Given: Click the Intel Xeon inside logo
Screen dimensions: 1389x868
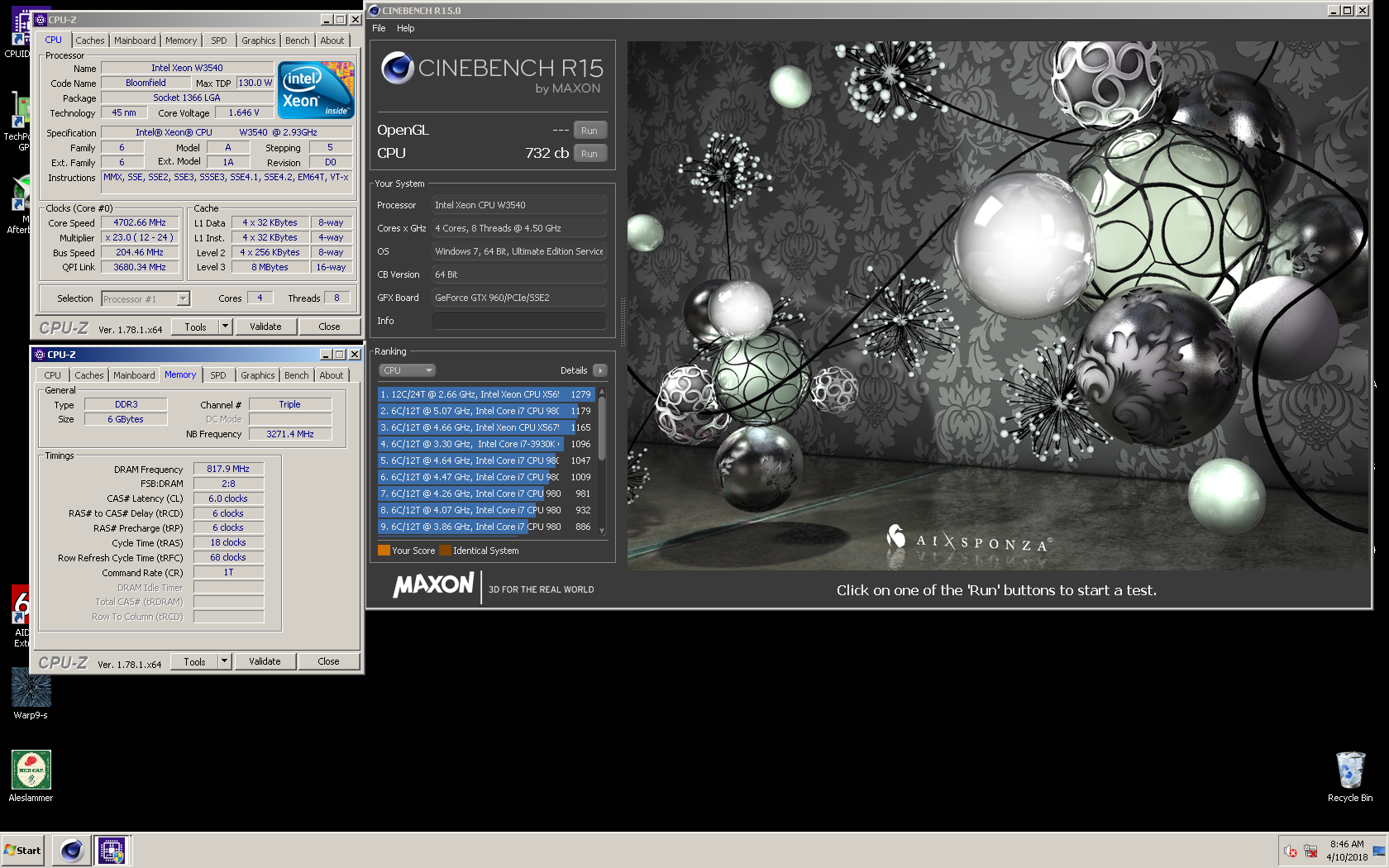Looking at the screenshot, I should click(316, 89).
